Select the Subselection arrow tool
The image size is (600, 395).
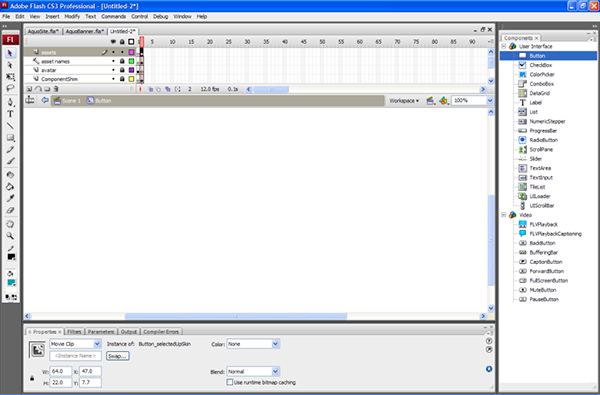(10, 65)
